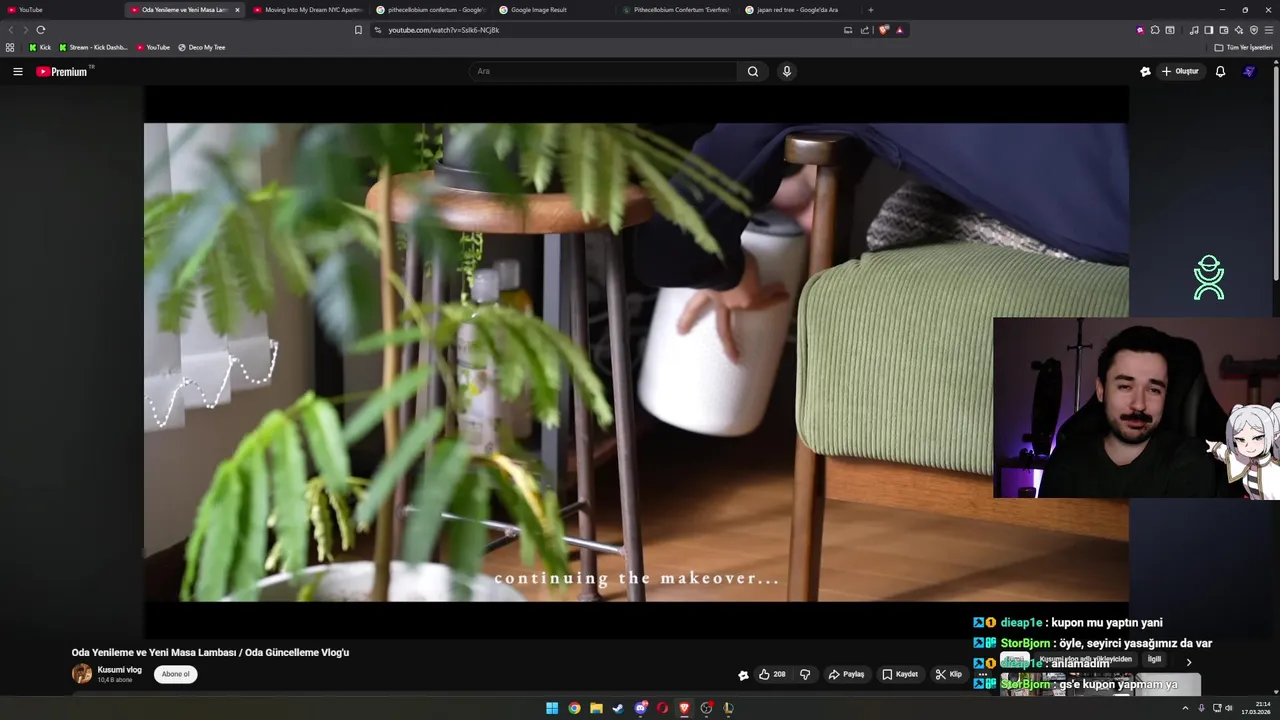This screenshot has height=720, width=1280.
Task: Switch to Google Image Result tab
Action: point(554,10)
